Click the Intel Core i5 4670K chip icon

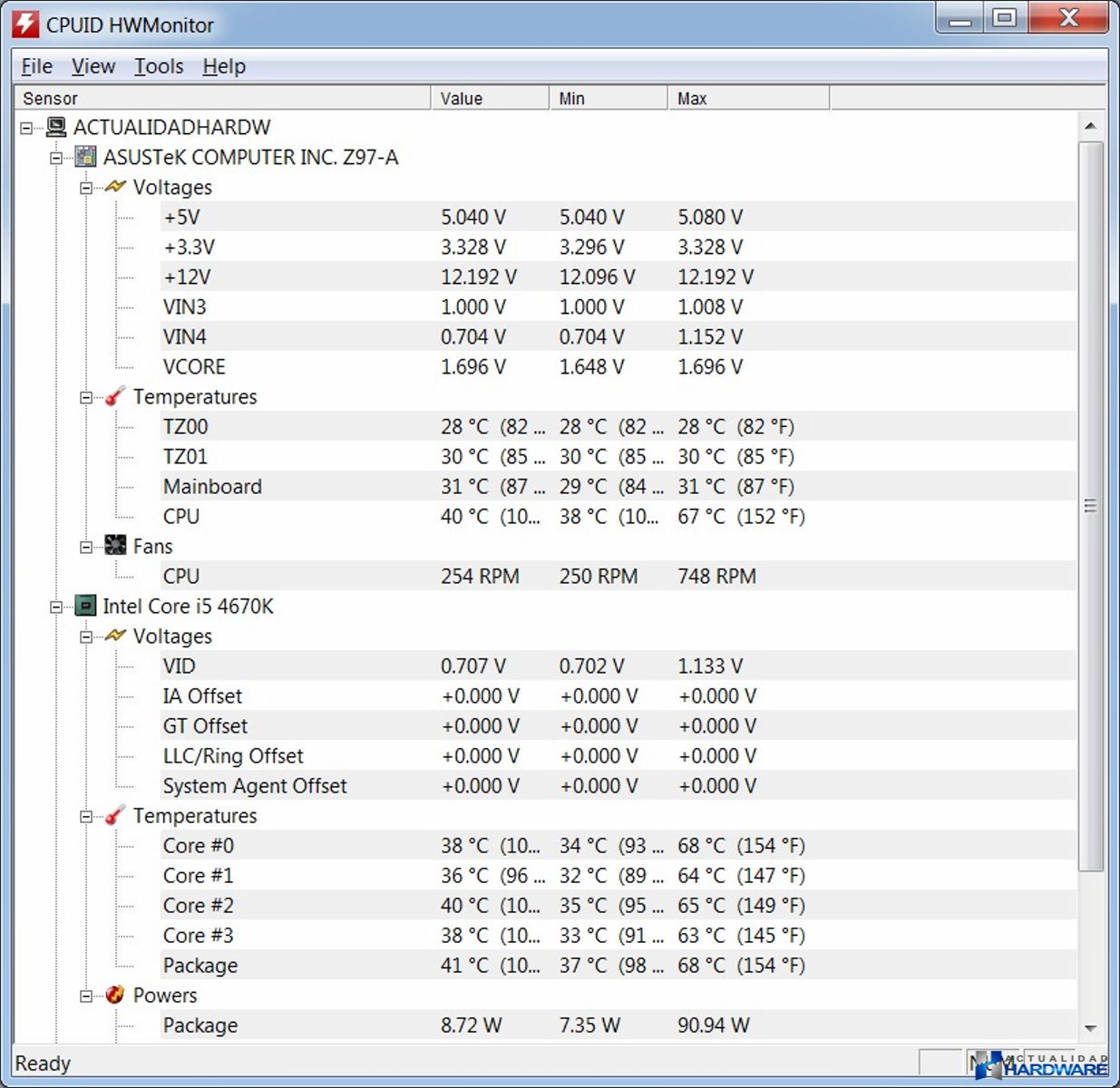(x=85, y=606)
